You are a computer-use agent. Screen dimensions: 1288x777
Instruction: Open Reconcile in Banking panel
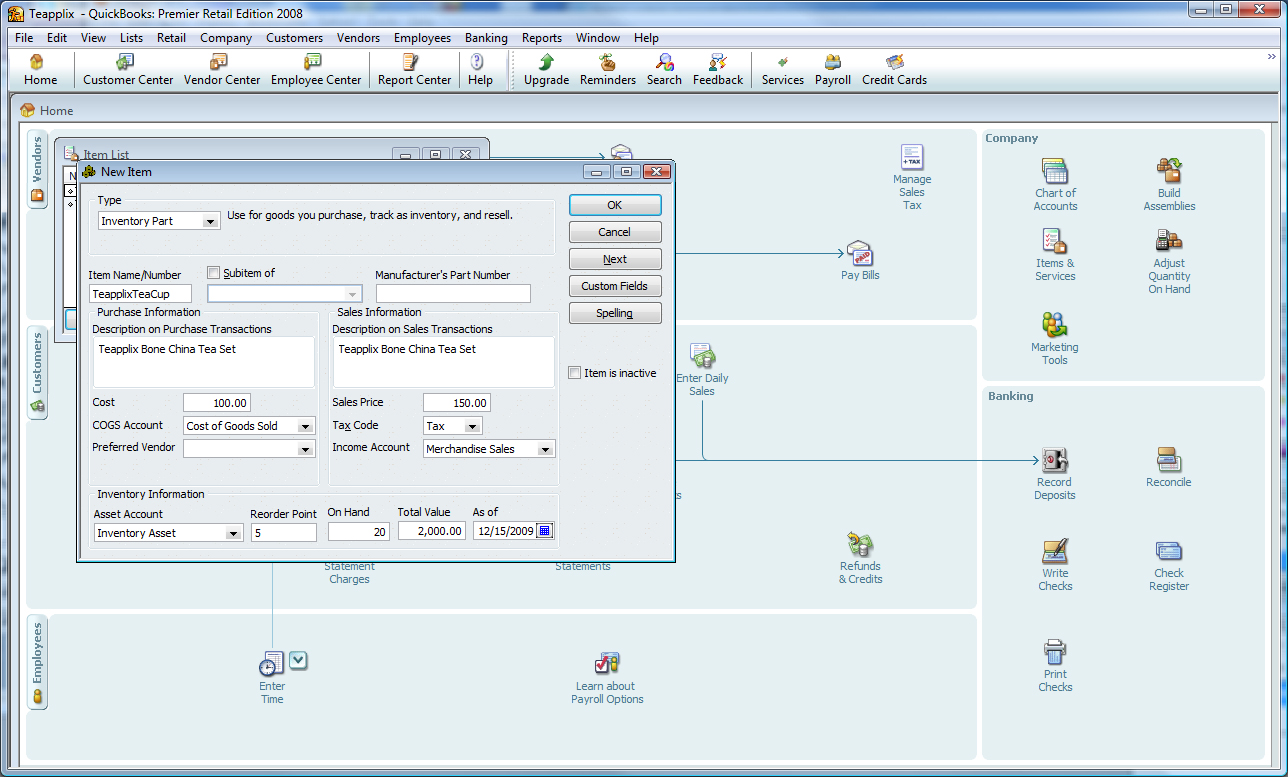pos(1169,468)
